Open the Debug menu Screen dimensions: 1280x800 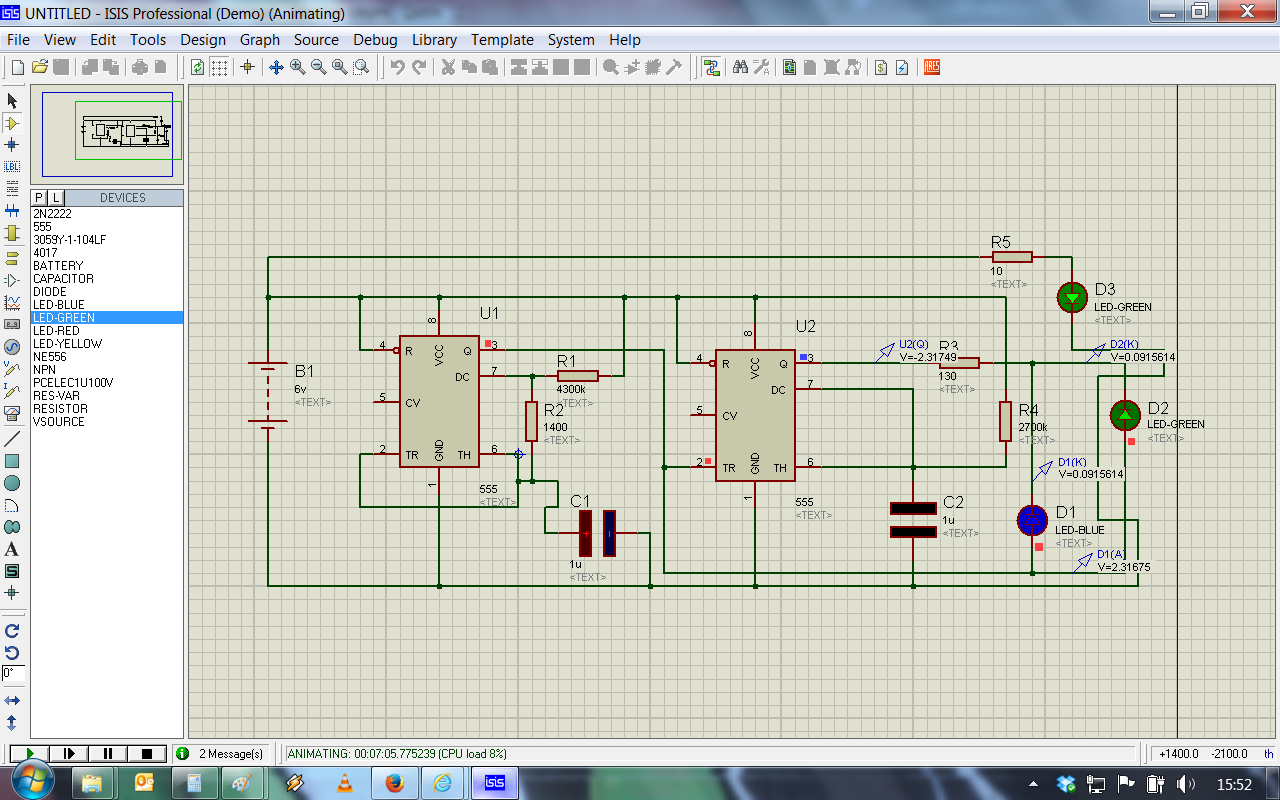(x=375, y=40)
